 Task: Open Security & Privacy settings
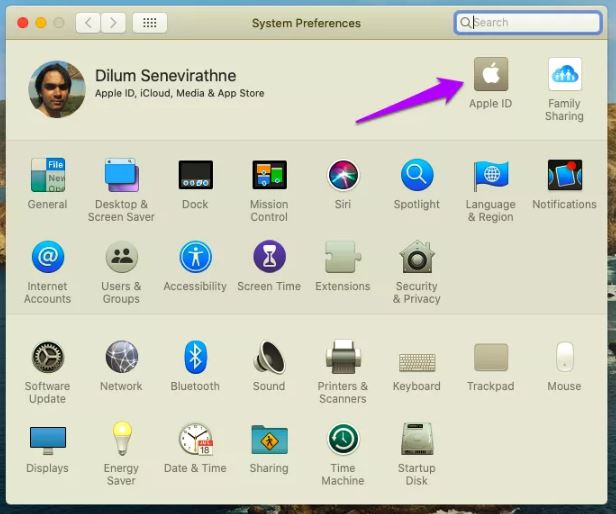[x=417, y=258]
